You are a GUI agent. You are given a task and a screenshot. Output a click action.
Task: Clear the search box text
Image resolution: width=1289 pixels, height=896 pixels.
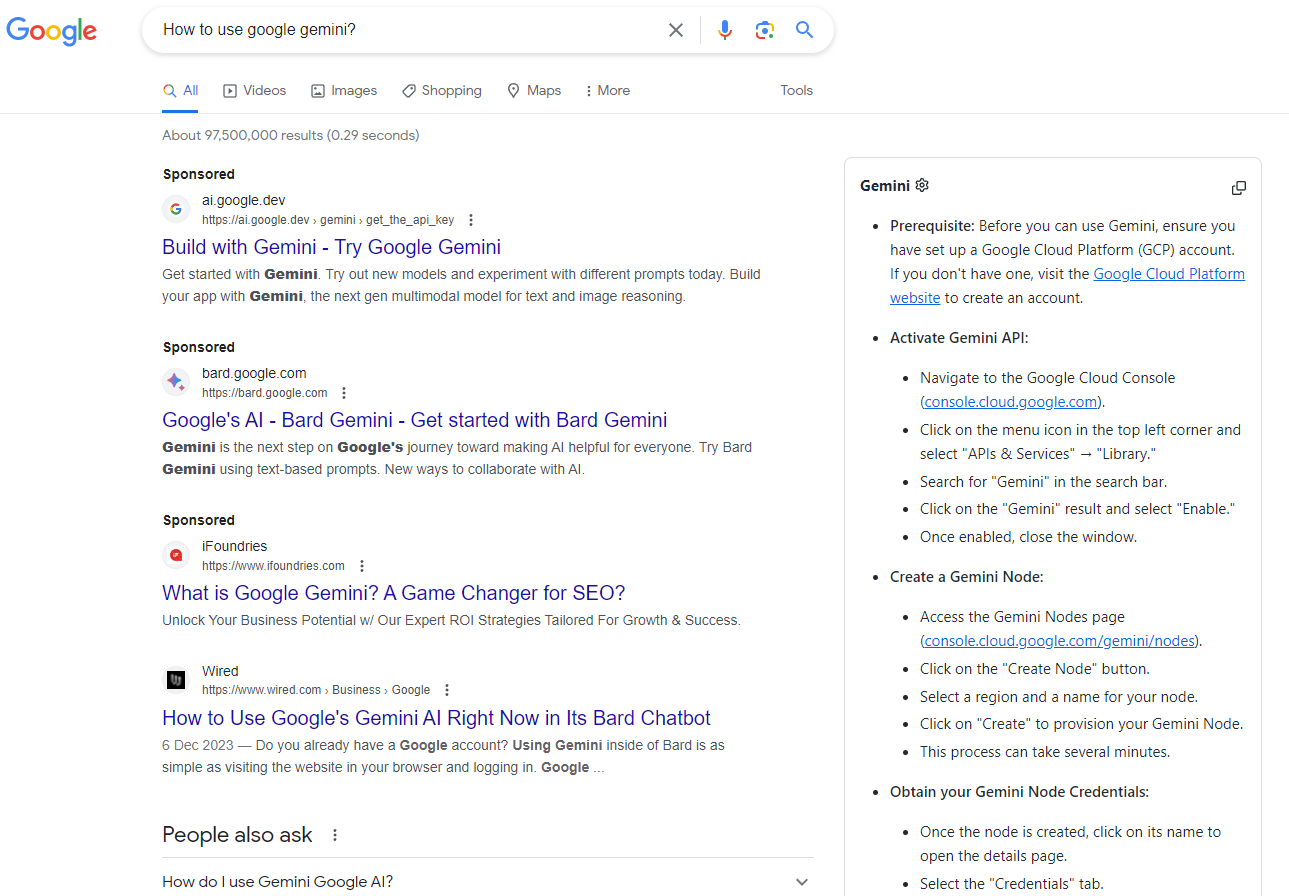pyautogui.click(x=676, y=30)
